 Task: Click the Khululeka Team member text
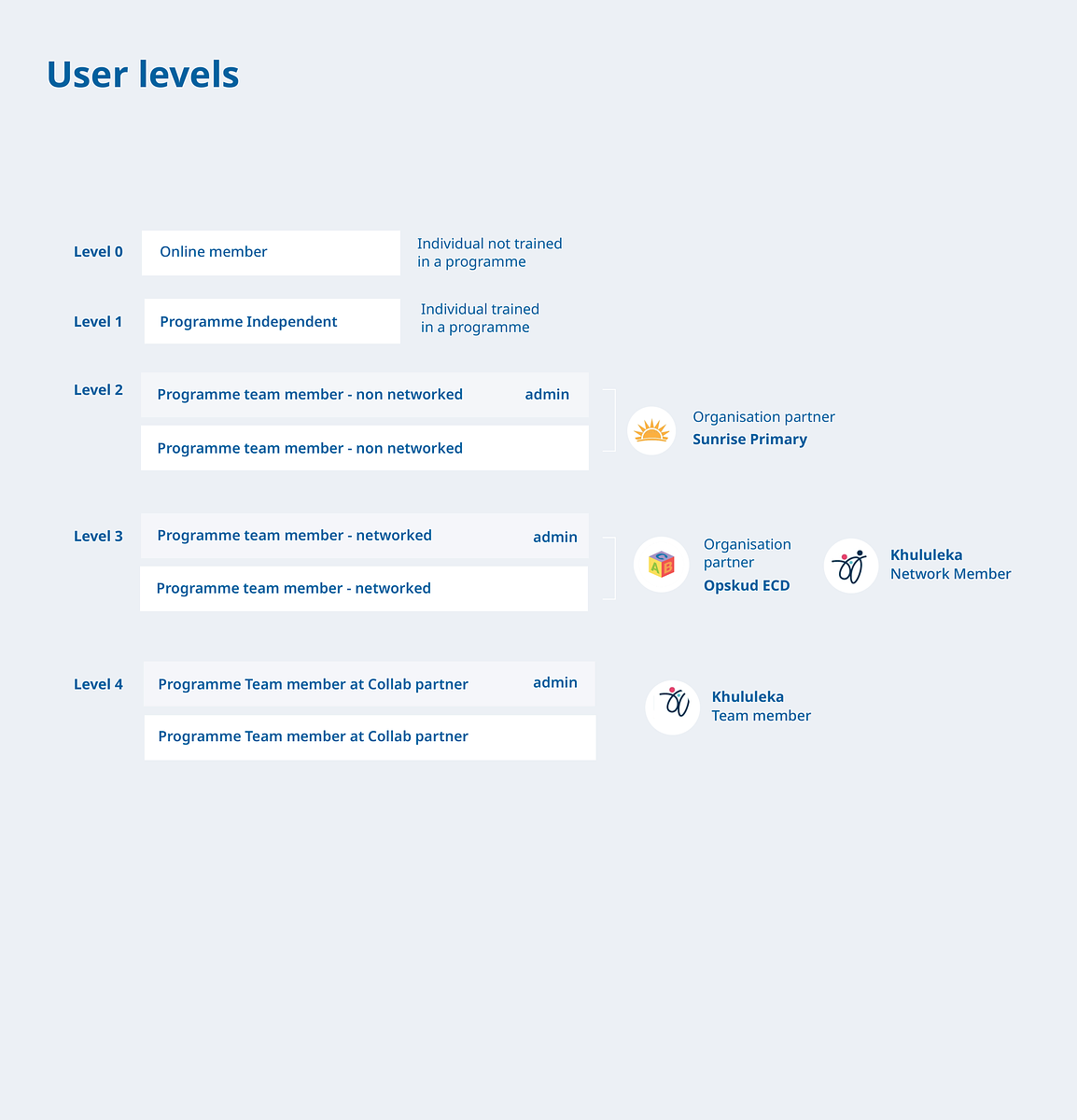point(761,707)
